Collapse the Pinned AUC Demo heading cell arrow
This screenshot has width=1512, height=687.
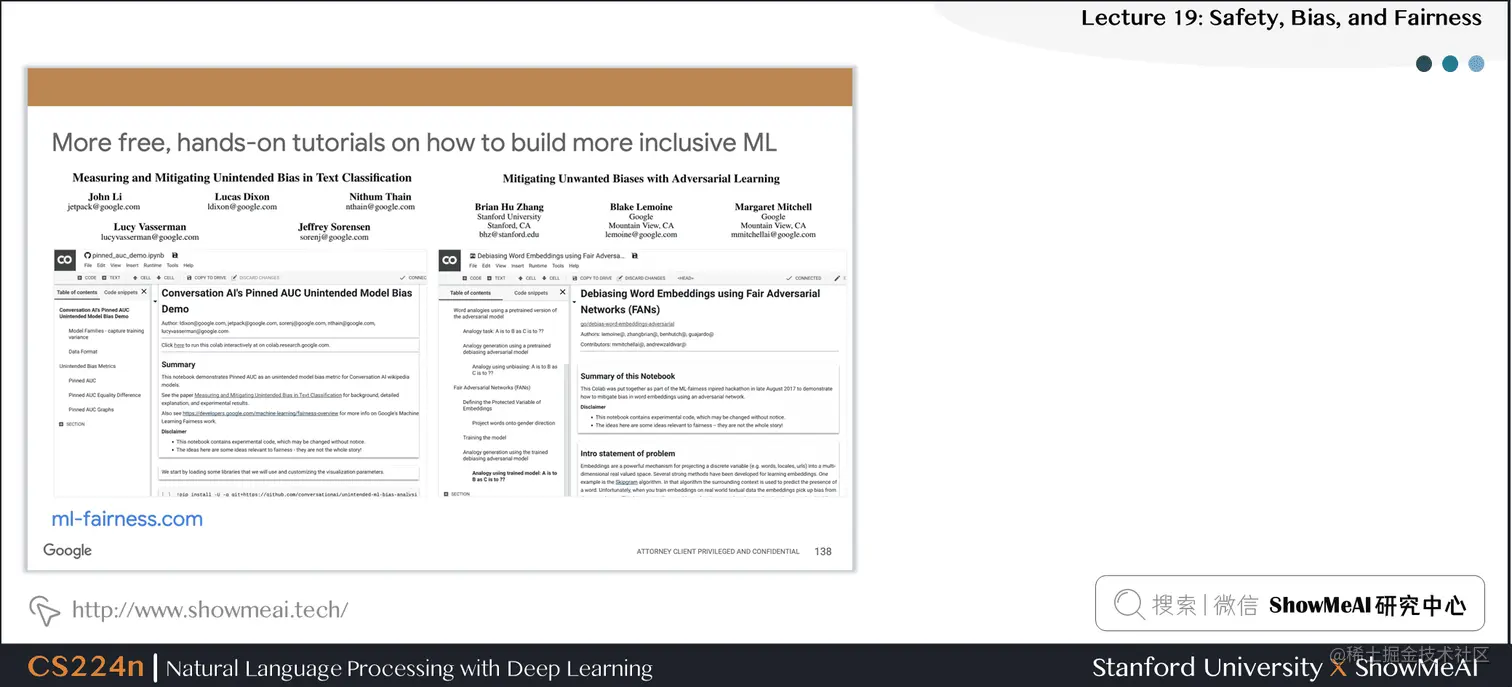(155, 301)
